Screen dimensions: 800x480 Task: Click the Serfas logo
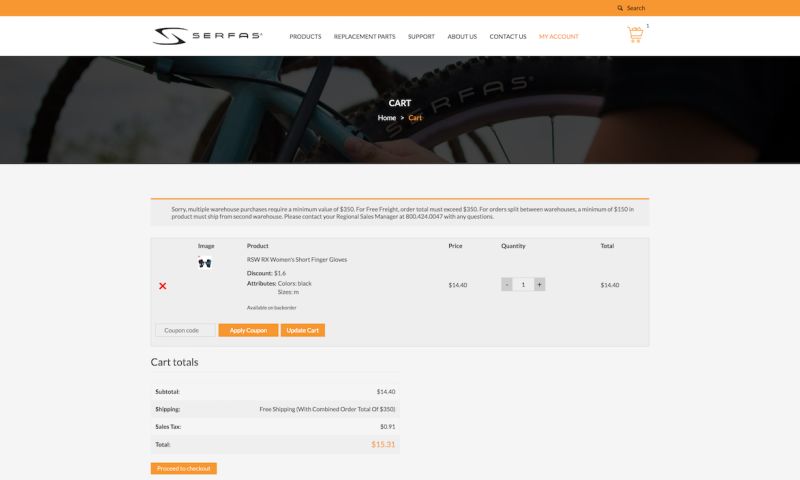coord(208,36)
